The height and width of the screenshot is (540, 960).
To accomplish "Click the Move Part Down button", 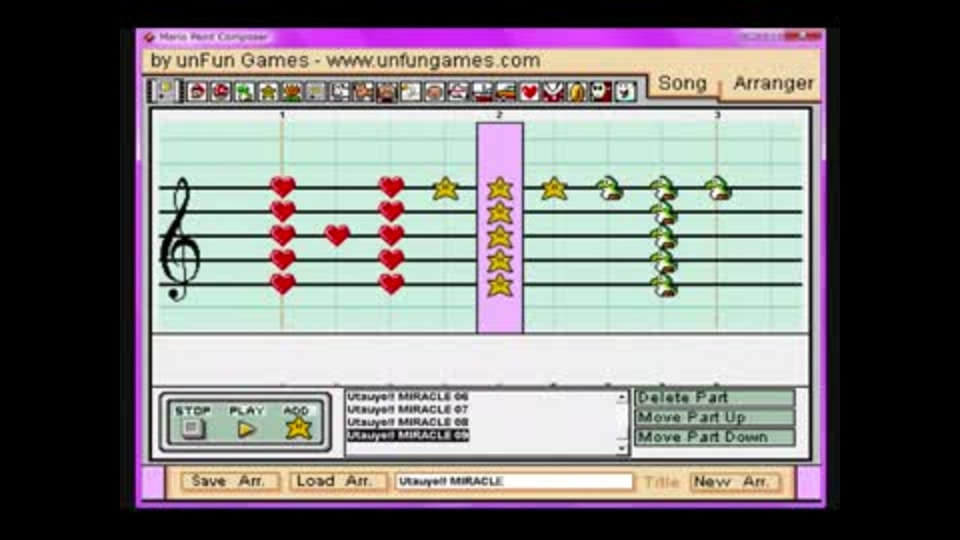I will click(714, 437).
